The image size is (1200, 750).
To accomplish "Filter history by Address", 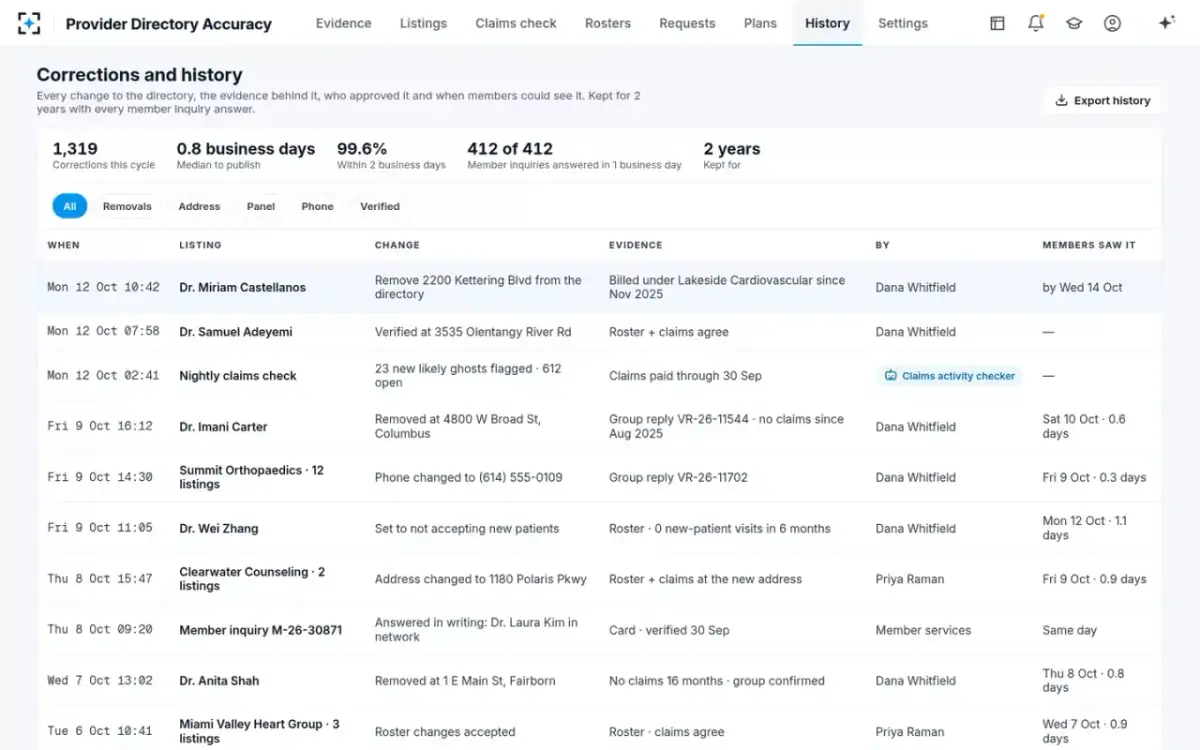I will [x=199, y=206].
